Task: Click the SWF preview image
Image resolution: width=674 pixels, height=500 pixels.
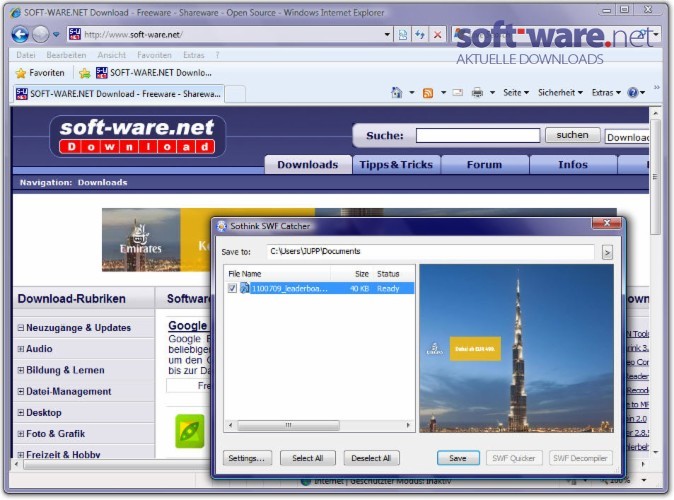Action: [x=517, y=348]
